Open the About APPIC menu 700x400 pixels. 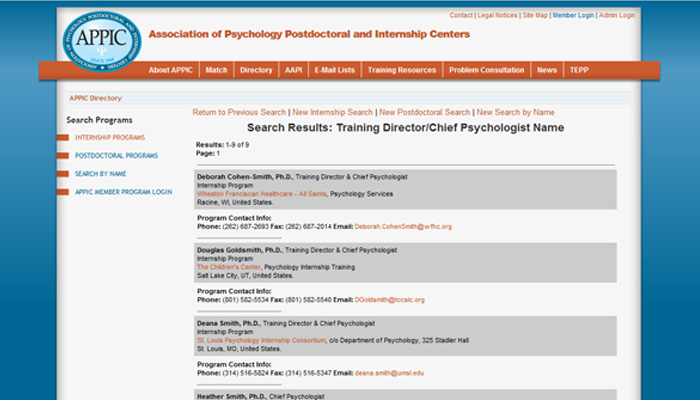click(x=171, y=70)
